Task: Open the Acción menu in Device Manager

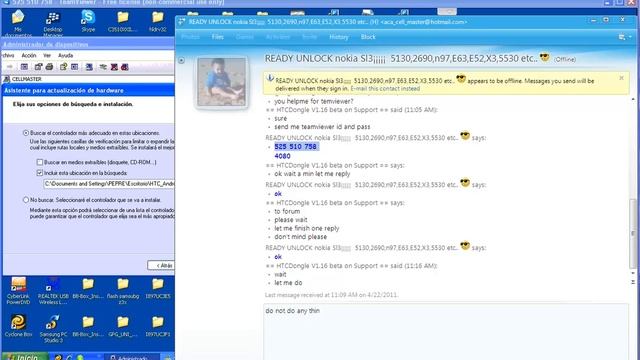Action: coord(29,56)
